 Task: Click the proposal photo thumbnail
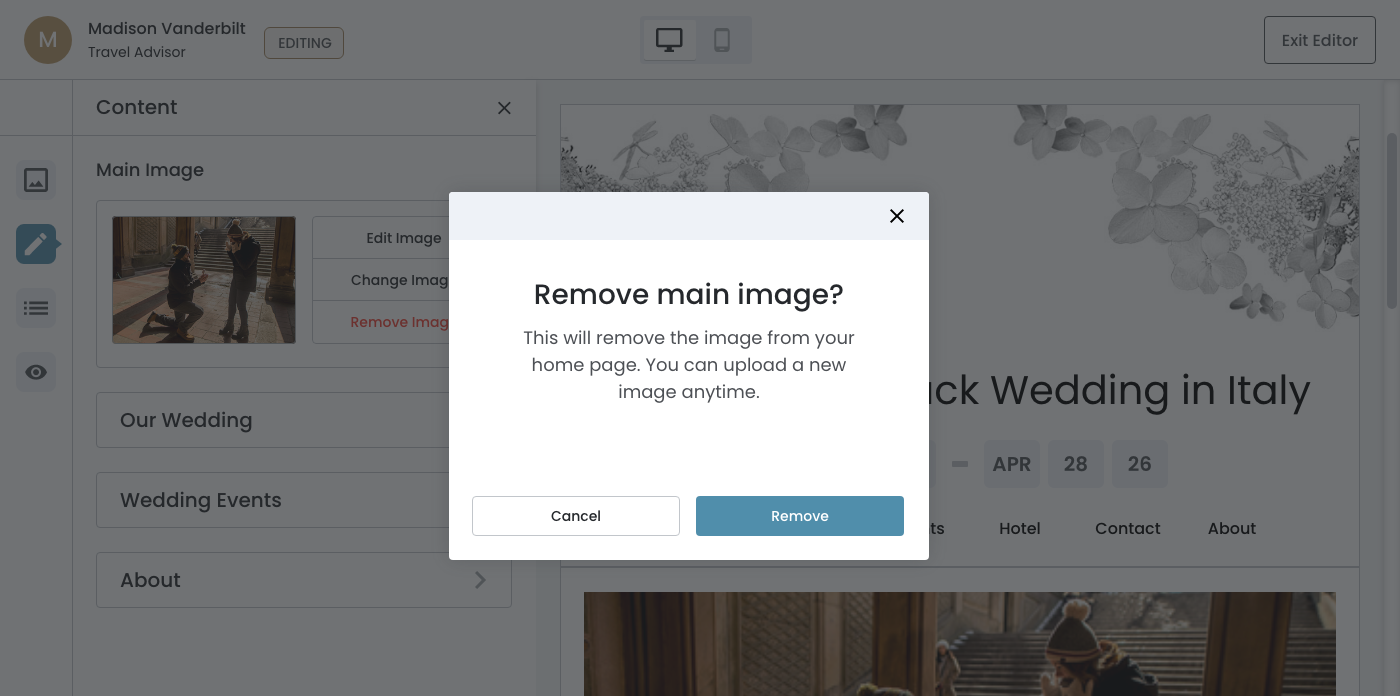(x=204, y=280)
